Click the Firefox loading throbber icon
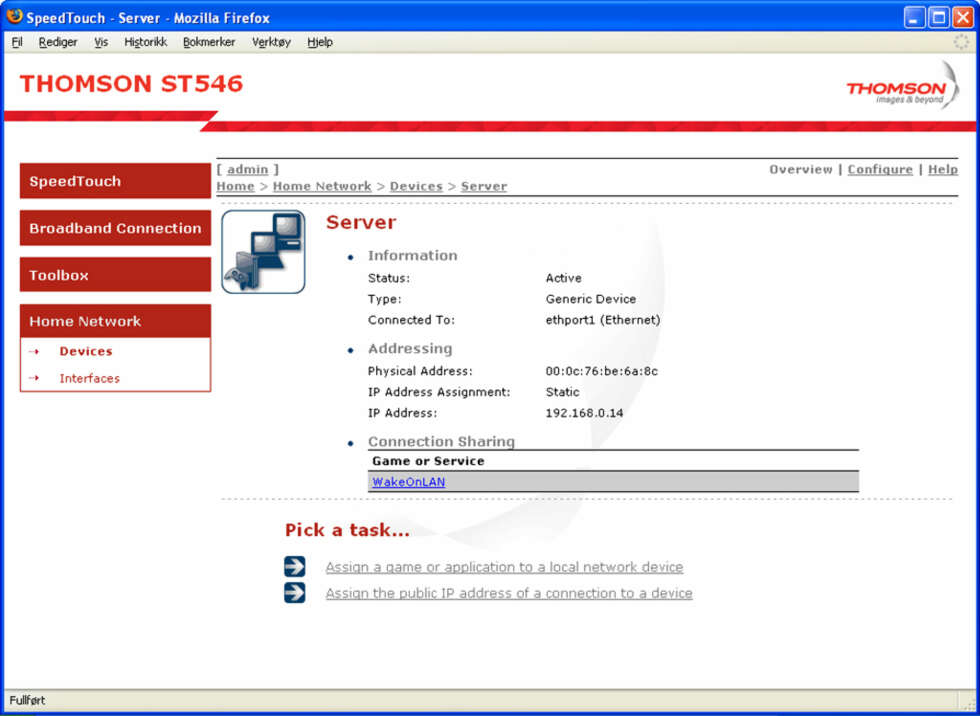This screenshot has width=980, height=716. point(961,42)
